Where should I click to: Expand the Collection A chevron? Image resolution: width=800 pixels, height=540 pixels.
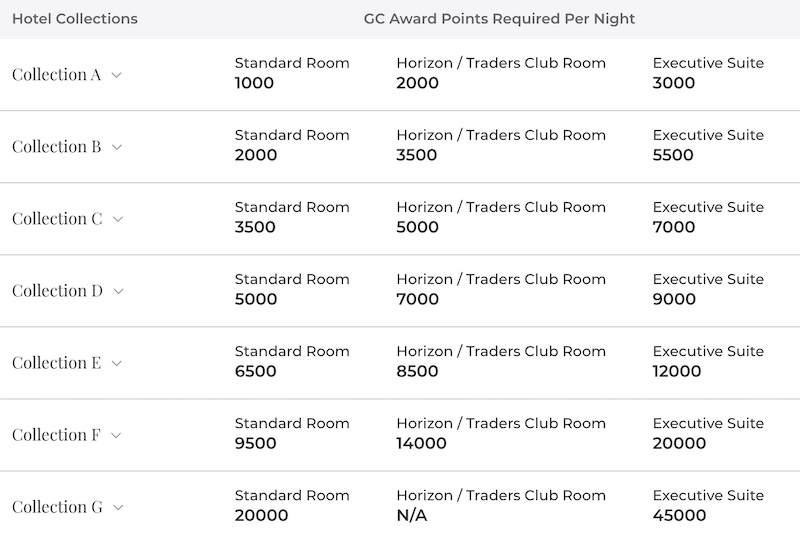point(116,75)
